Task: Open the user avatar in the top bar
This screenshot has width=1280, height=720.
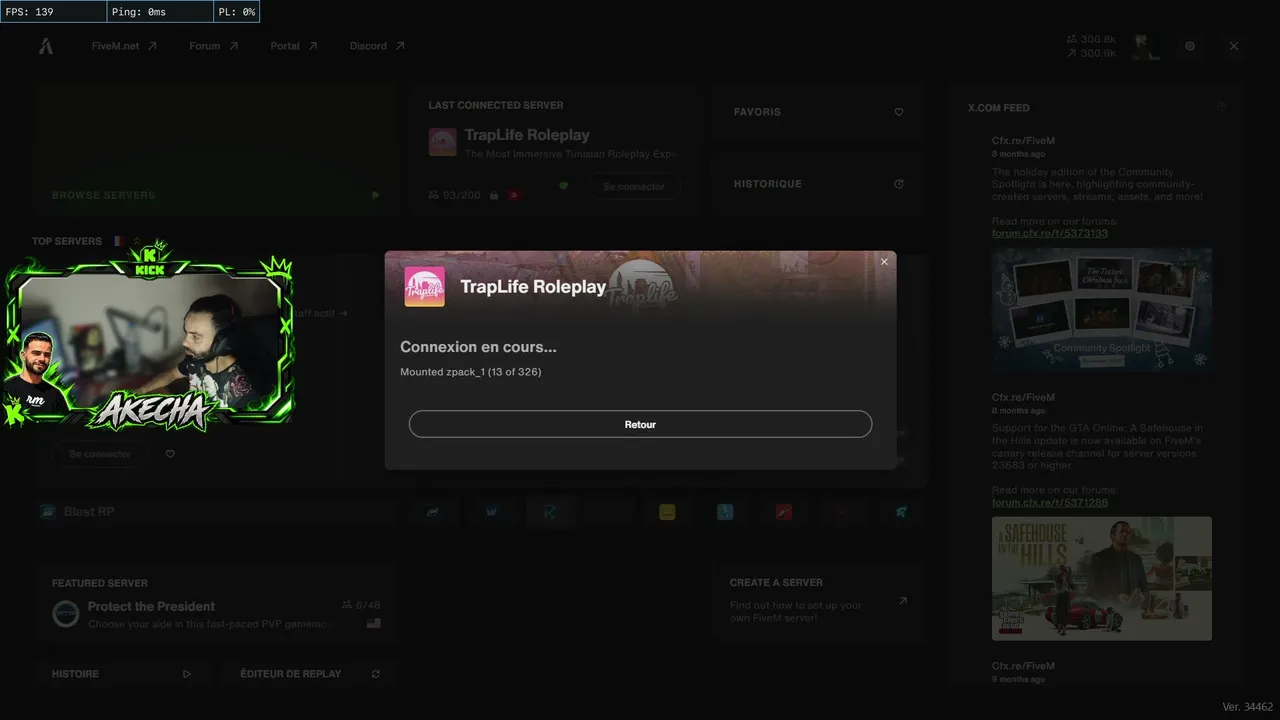Action: (x=1146, y=46)
